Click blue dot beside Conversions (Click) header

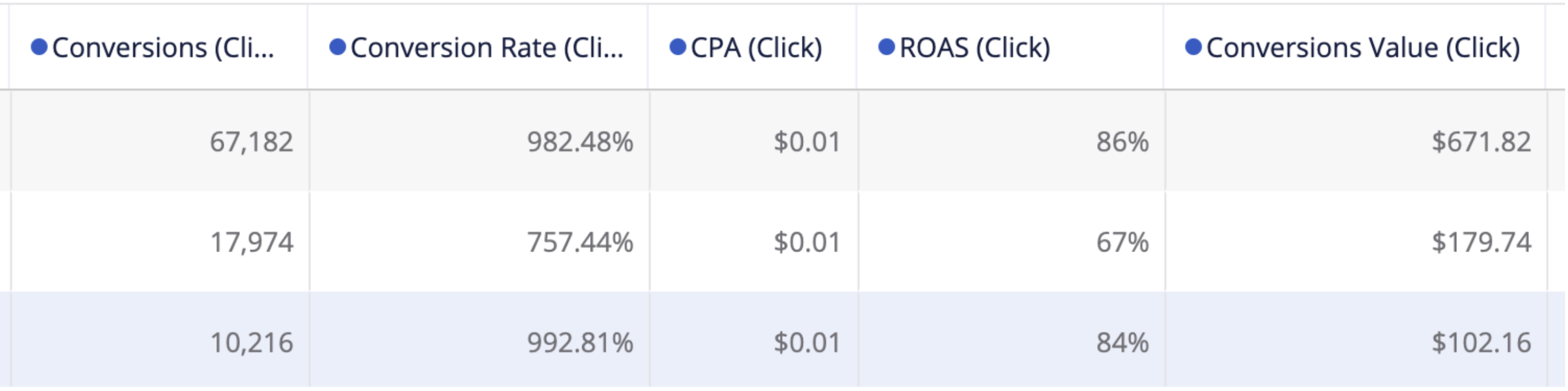coord(39,47)
